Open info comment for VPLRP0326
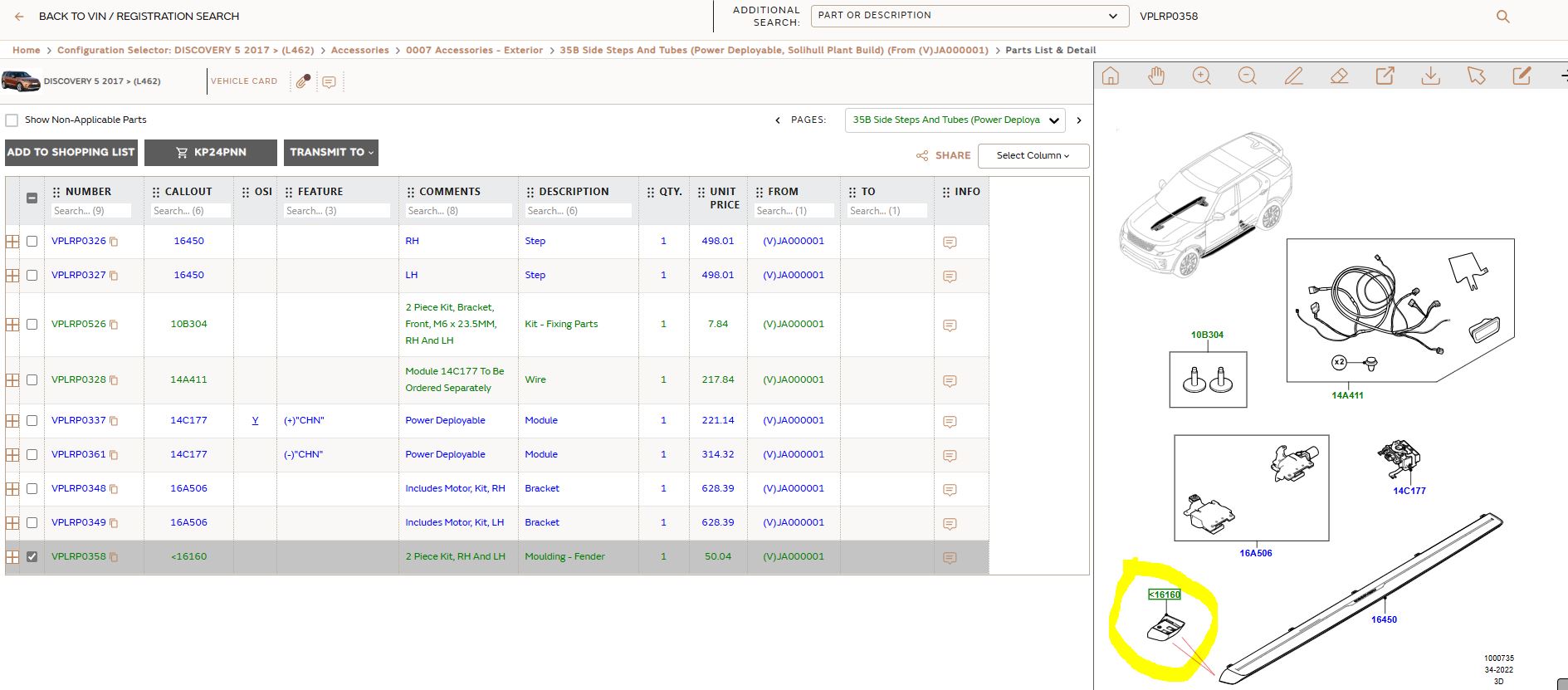Image resolution: width=1568 pixels, height=690 pixels. point(950,242)
